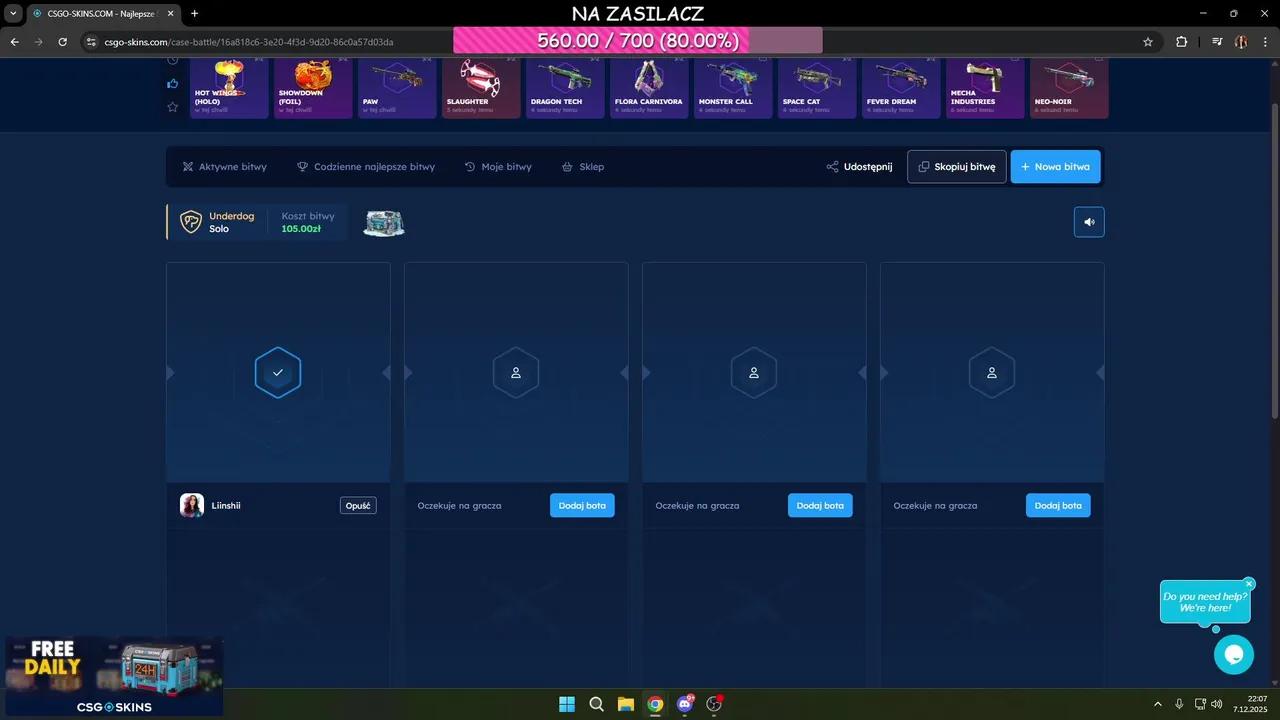Click the battle case thumbnail image

coord(384,223)
